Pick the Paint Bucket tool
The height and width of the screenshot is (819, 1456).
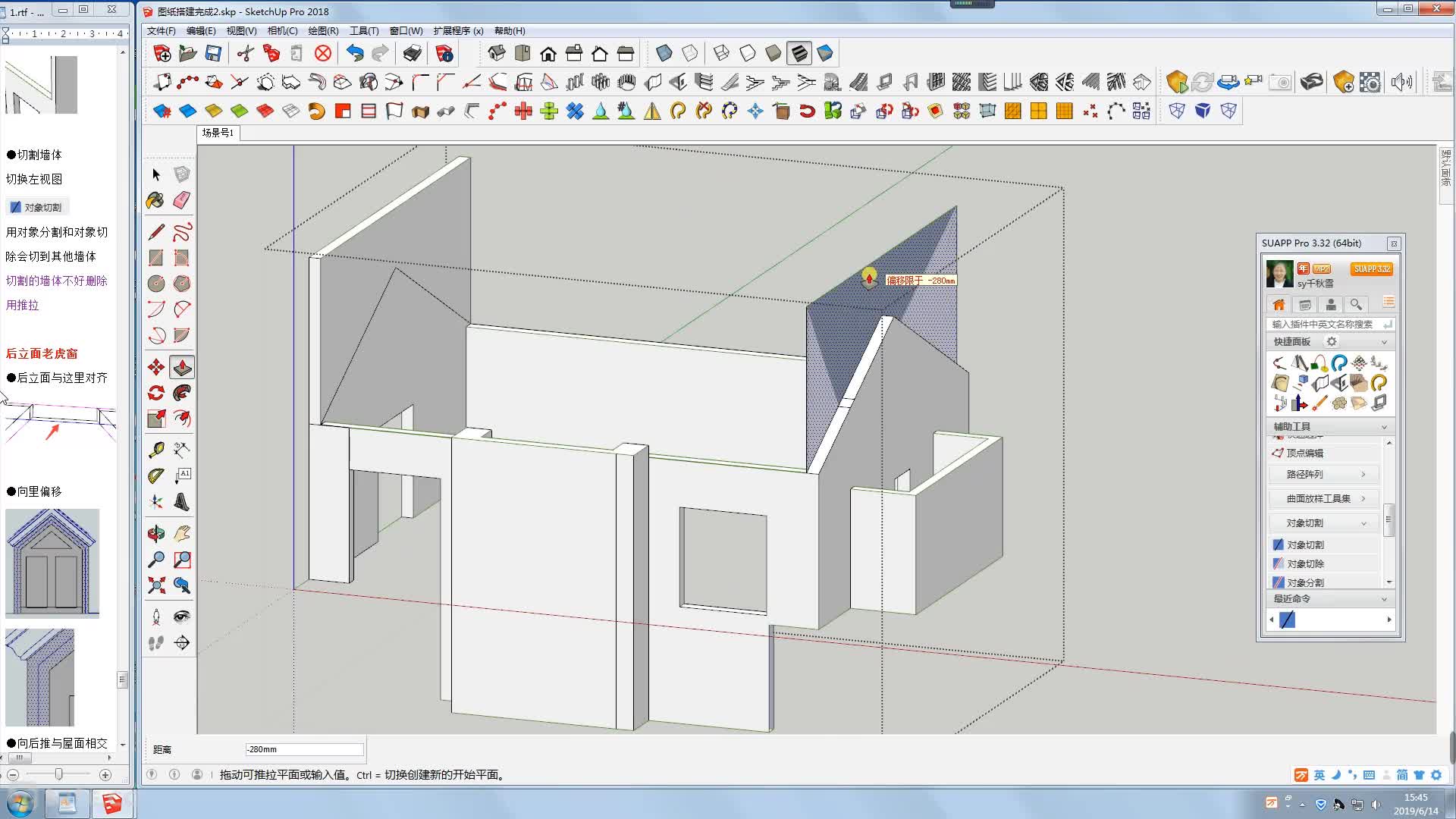tap(155, 200)
